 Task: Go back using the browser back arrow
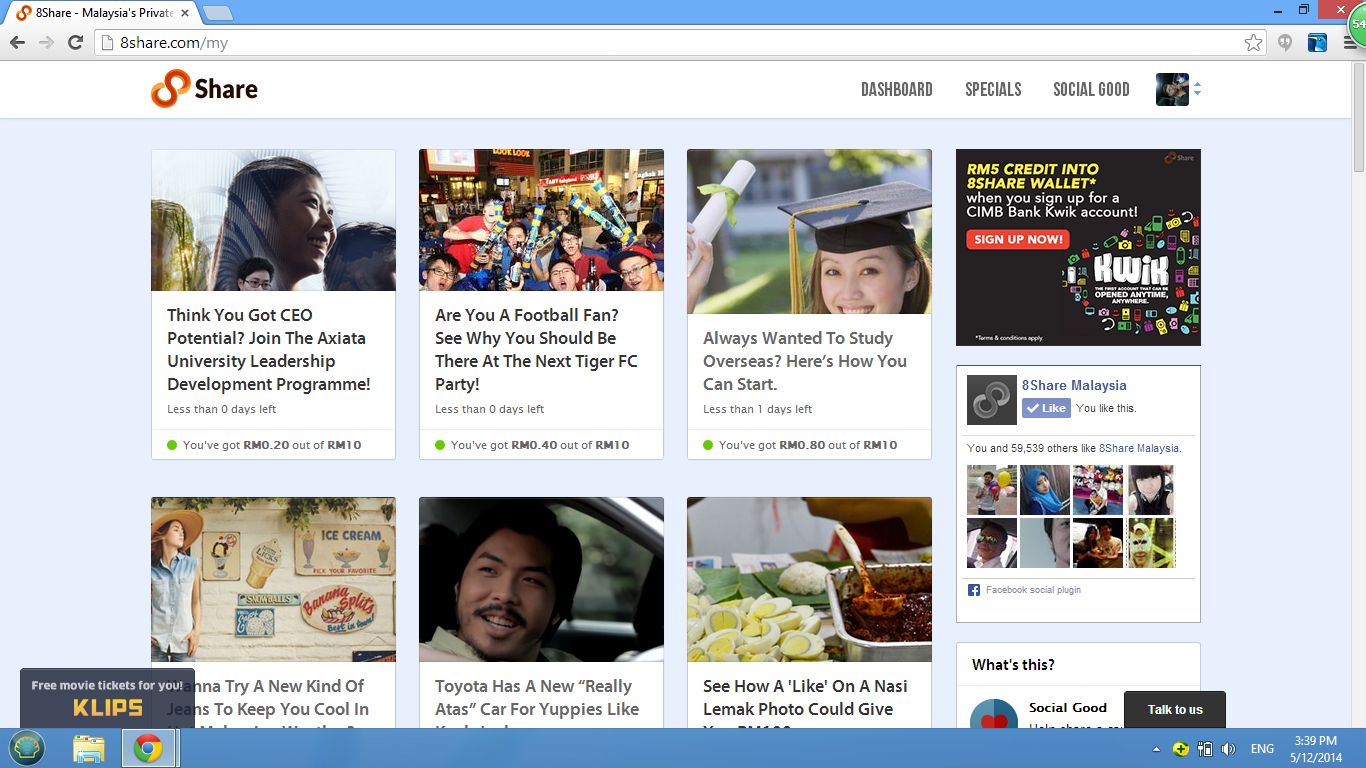[x=17, y=42]
